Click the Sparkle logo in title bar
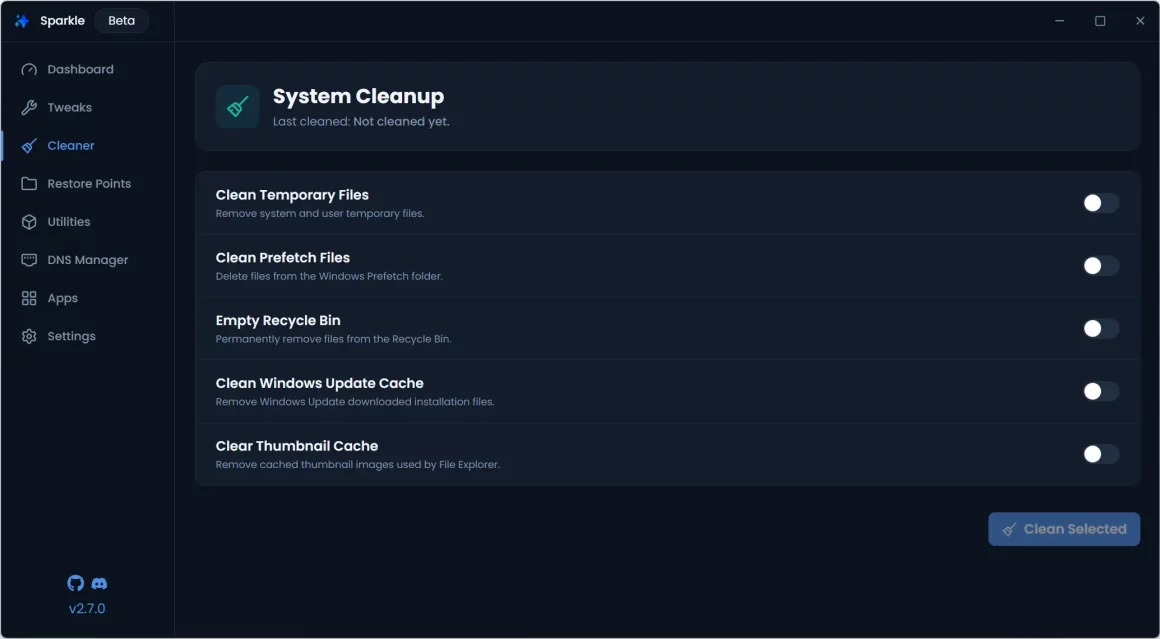 click(22, 21)
